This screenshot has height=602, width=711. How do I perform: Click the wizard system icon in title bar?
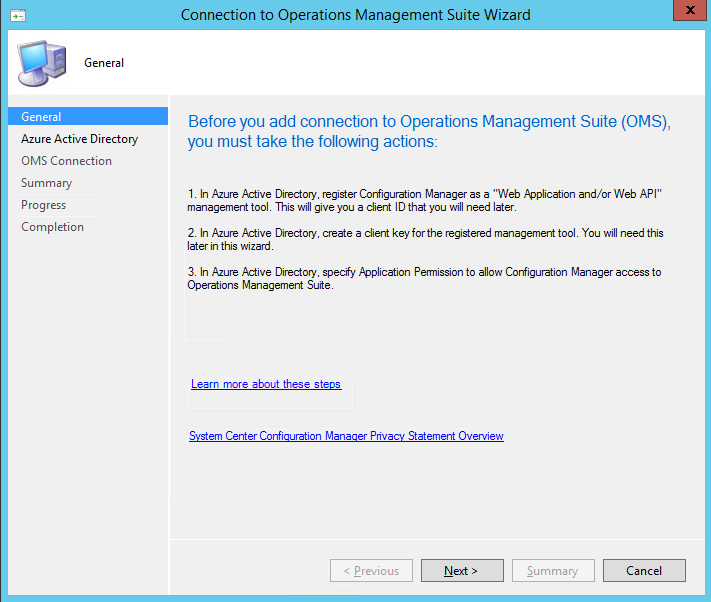18,15
